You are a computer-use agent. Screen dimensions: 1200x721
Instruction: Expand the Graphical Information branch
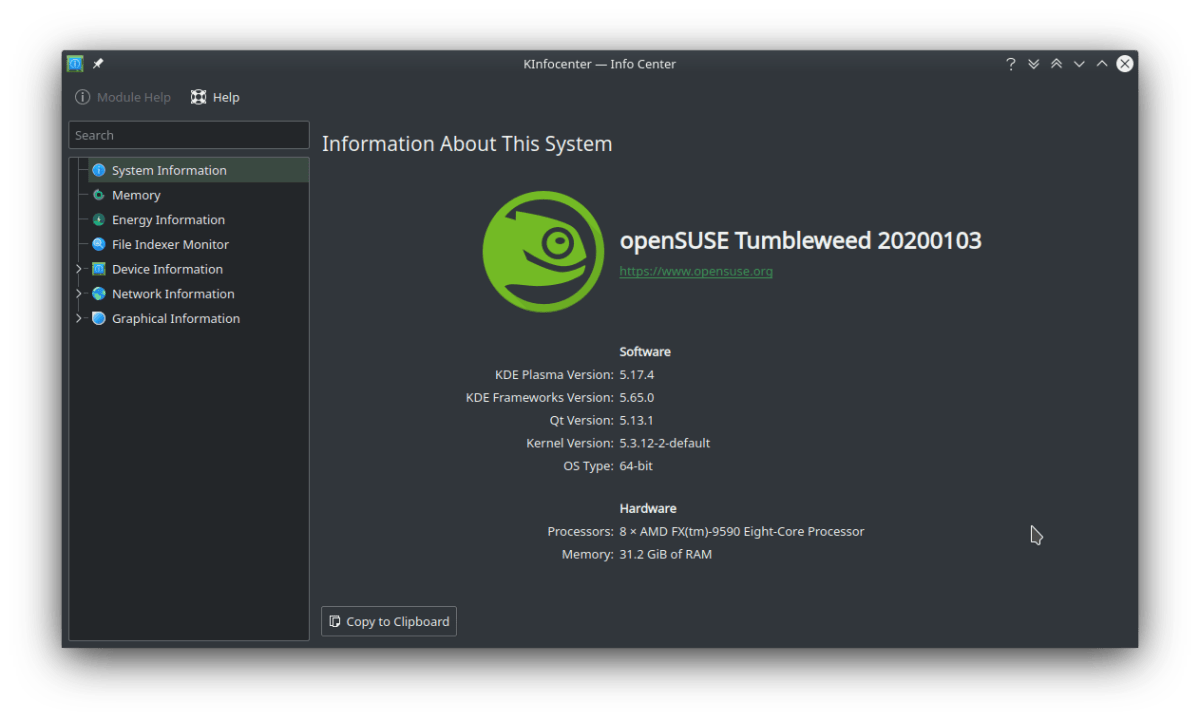79,319
